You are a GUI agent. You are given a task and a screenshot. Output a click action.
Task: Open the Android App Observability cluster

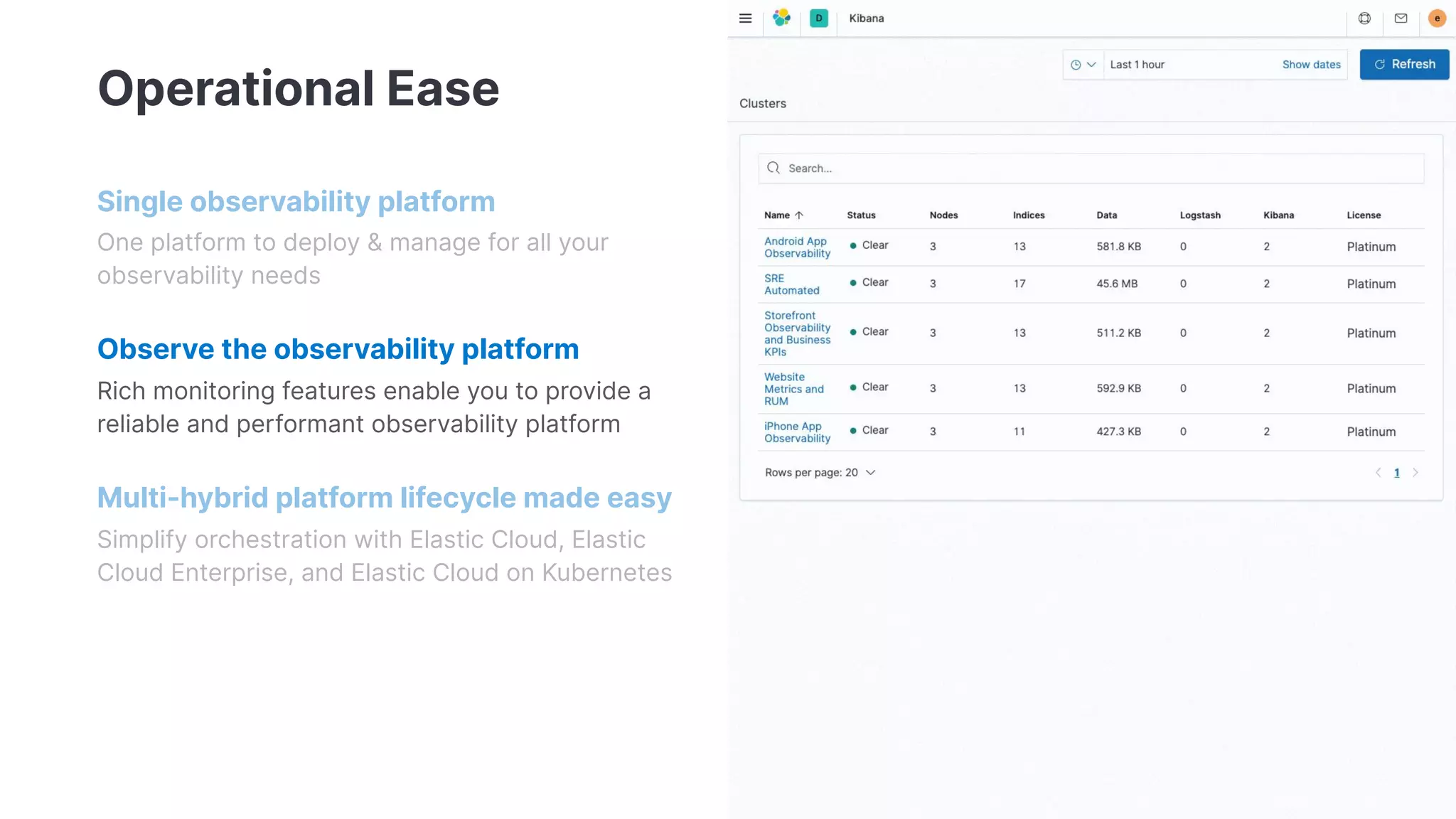coord(797,247)
